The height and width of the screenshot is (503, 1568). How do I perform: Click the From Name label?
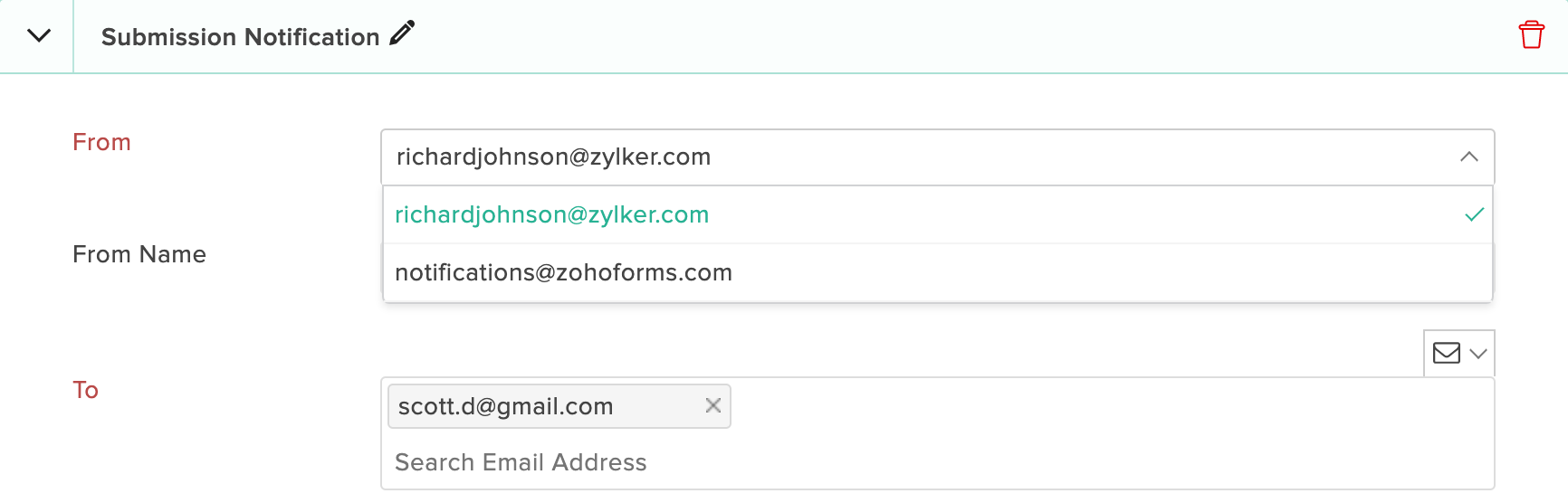pos(139,254)
